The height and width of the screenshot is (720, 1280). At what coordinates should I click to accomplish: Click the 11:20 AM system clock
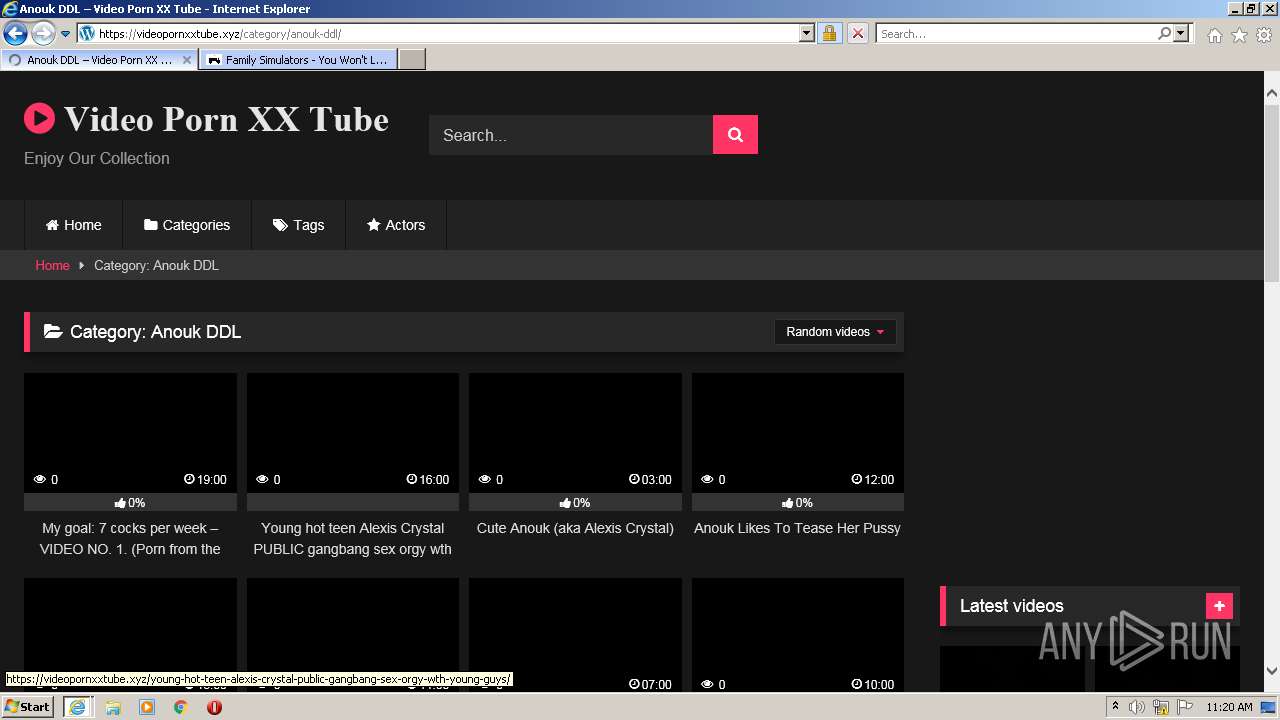(x=1229, y=707)
